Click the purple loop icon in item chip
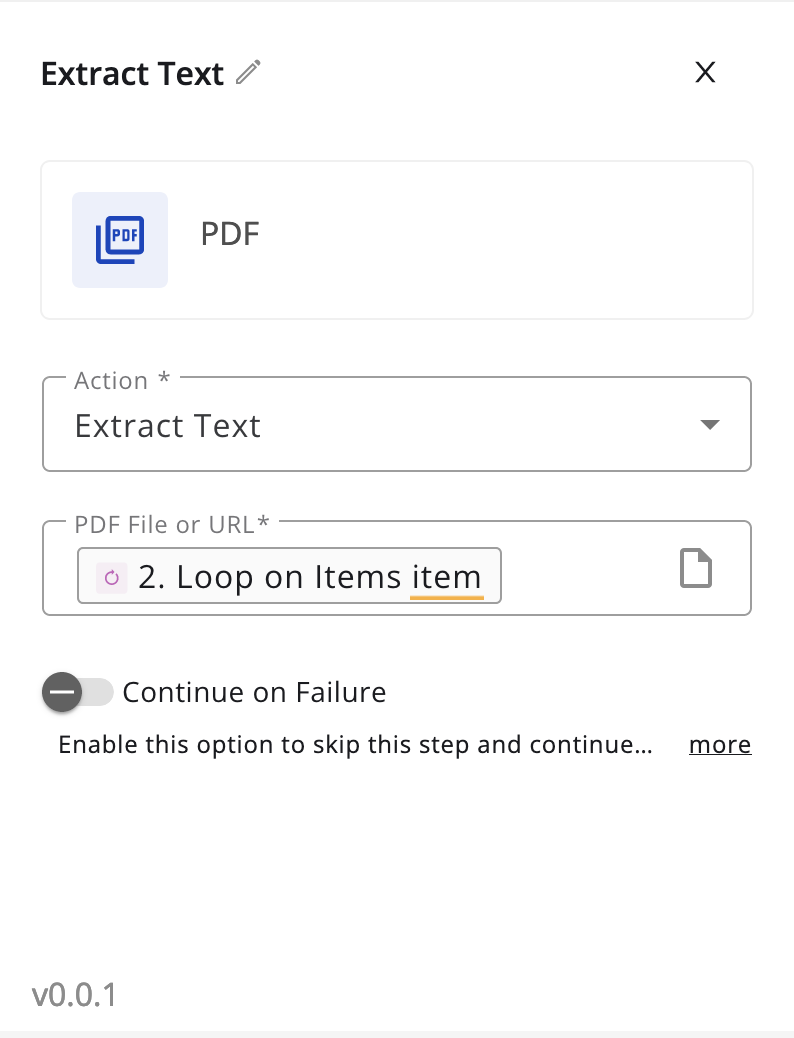 tap(111, 577)
